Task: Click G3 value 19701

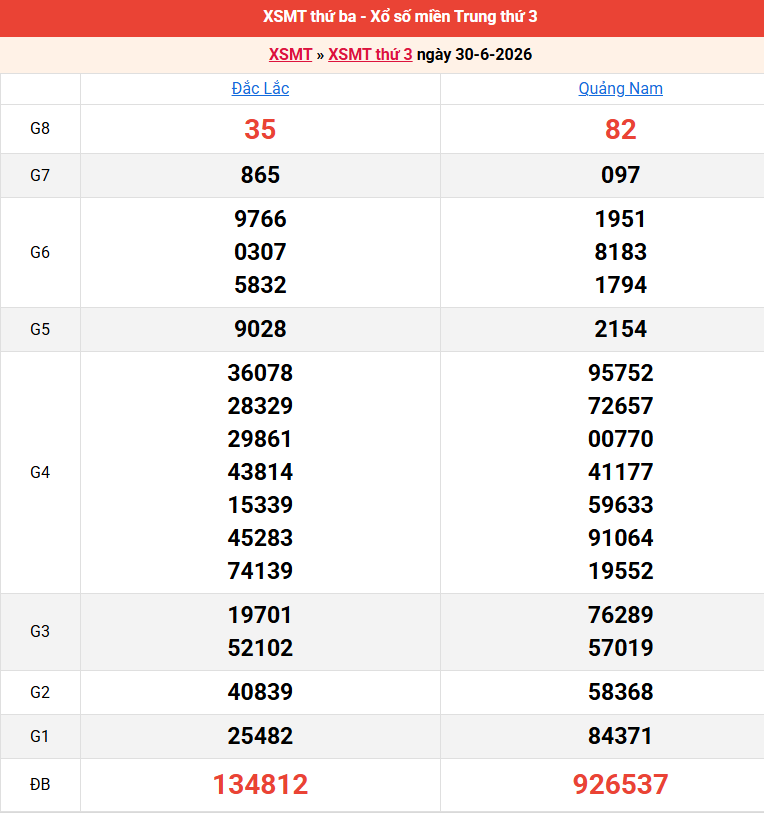Action: pyautogui.click(x=260, y=615)
